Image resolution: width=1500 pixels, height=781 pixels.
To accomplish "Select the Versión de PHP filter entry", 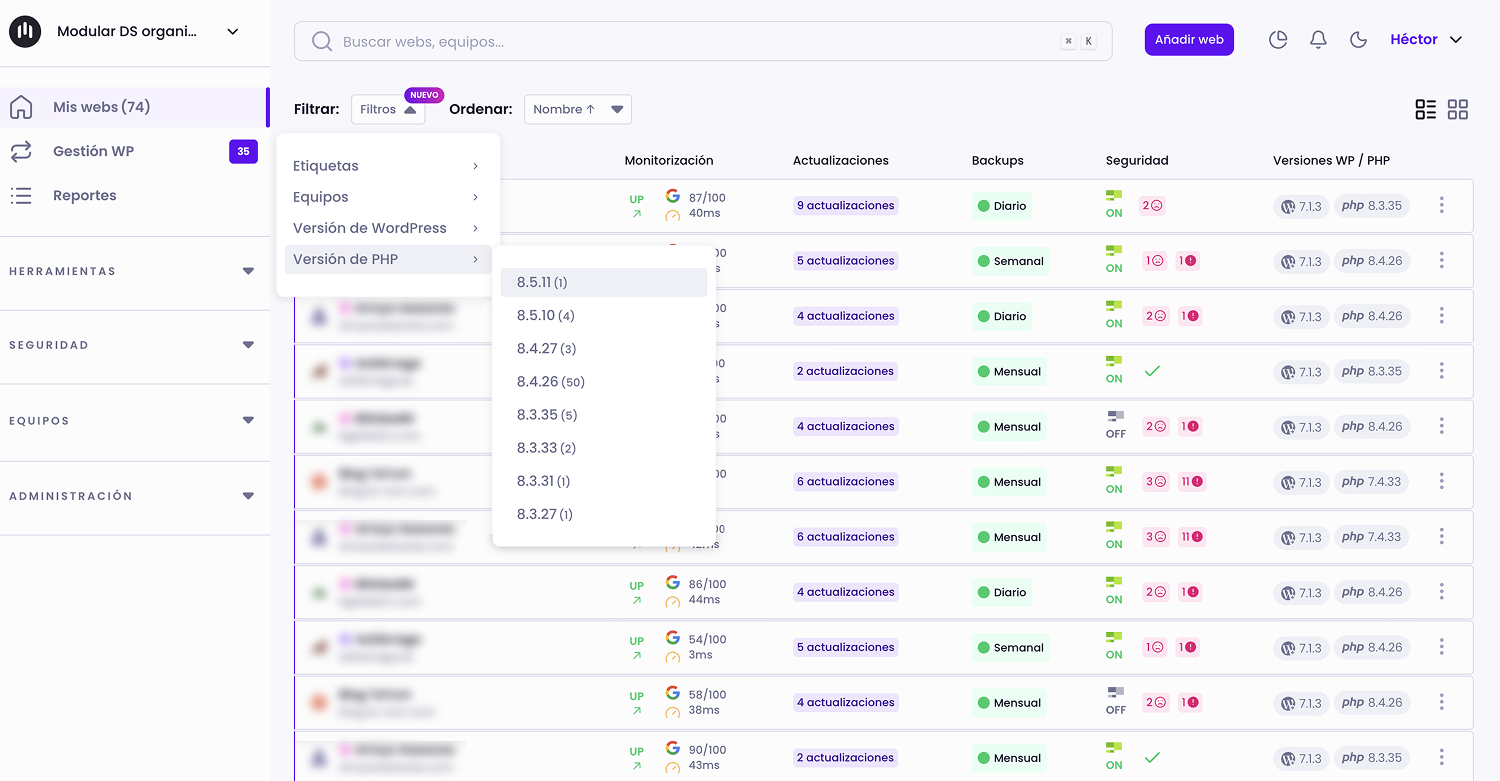I will tap(388, 259).
